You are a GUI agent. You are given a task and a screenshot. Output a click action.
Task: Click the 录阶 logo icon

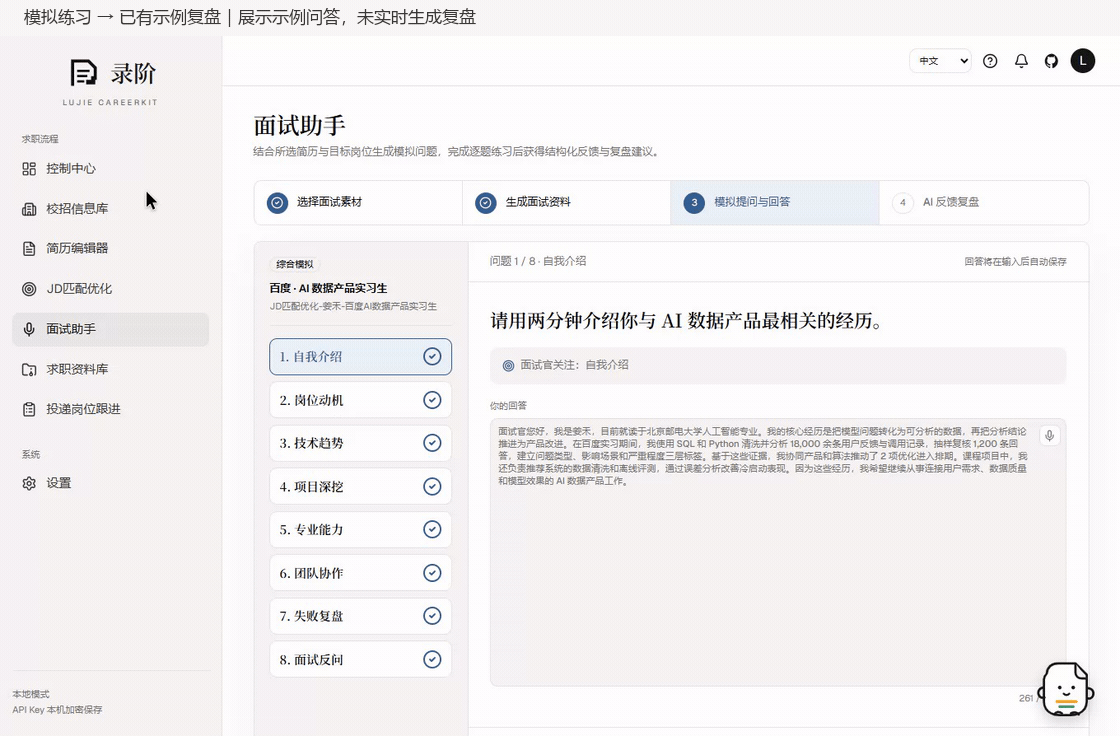pos(84,73)
